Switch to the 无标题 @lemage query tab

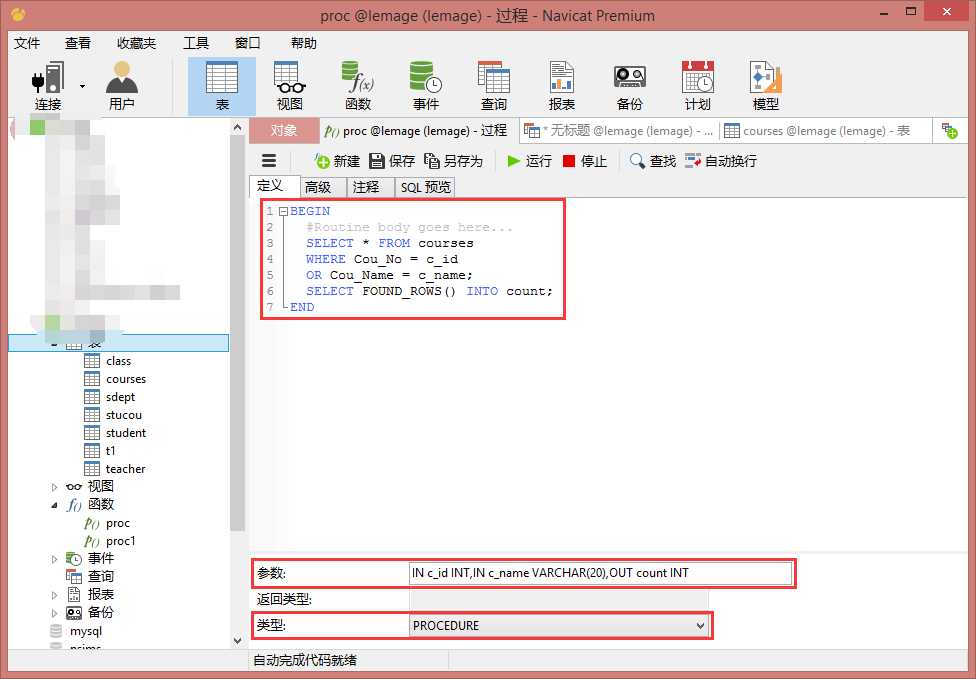(x=619, y=131)
